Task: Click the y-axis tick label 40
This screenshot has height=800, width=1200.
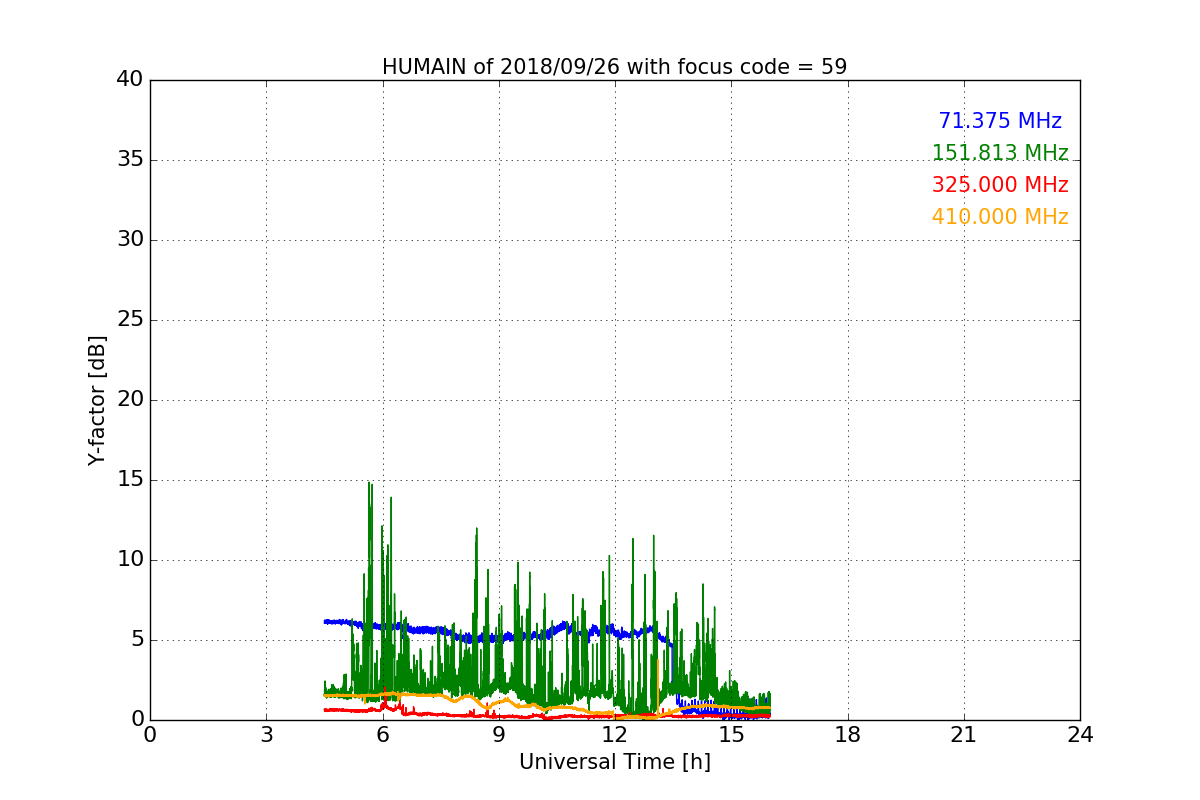Action: pos(130,80)
